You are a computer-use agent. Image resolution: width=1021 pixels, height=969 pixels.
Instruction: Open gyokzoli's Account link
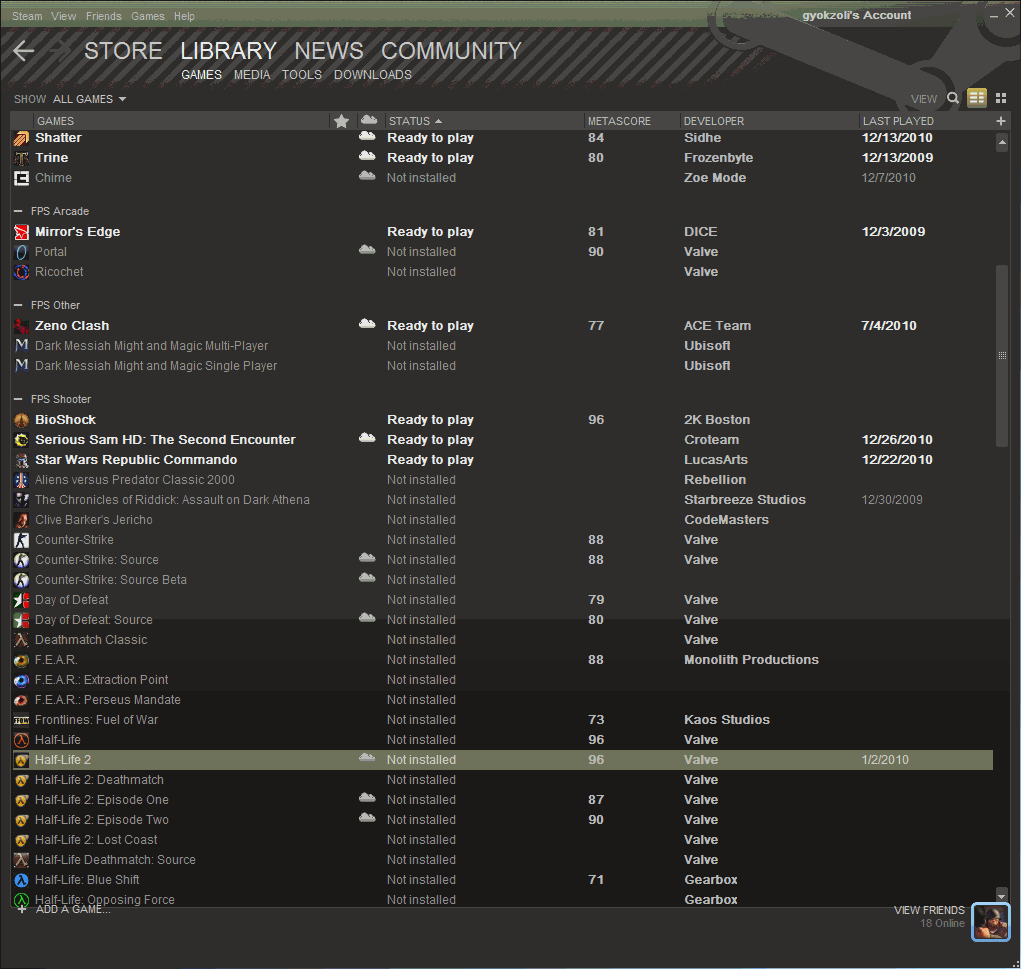pyautogui.click(x=856, y=15)
